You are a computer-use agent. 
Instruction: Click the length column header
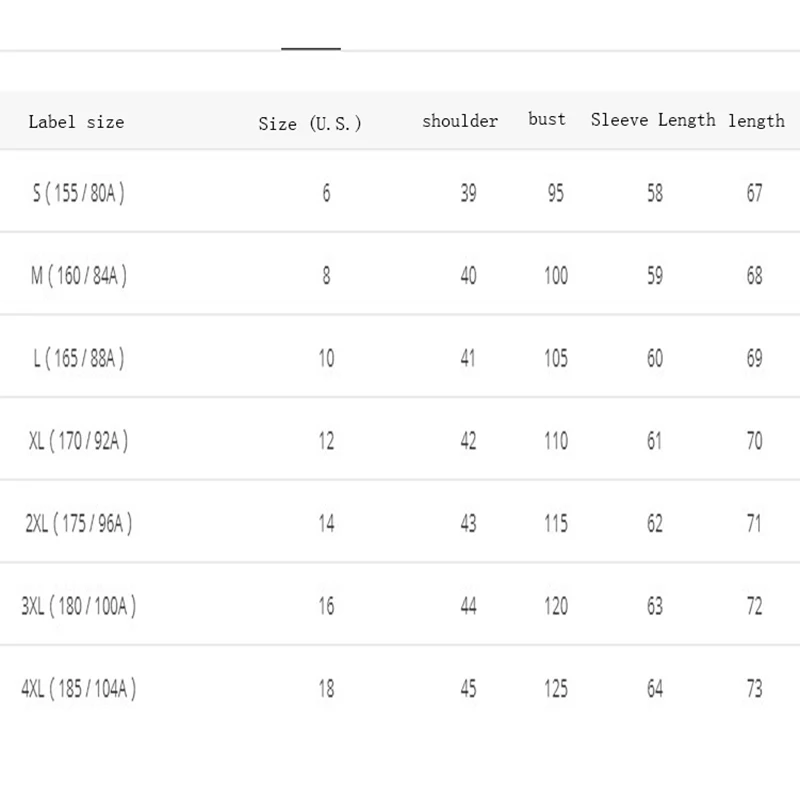756,121
